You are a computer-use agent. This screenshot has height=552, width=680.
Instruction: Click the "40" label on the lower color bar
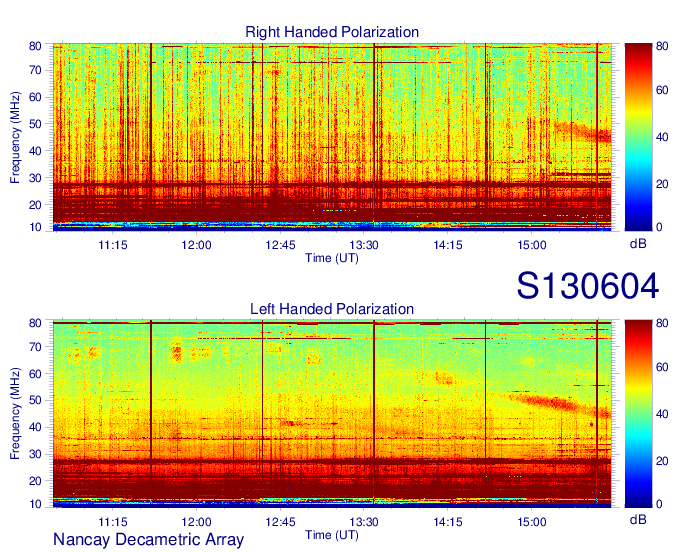662,414
